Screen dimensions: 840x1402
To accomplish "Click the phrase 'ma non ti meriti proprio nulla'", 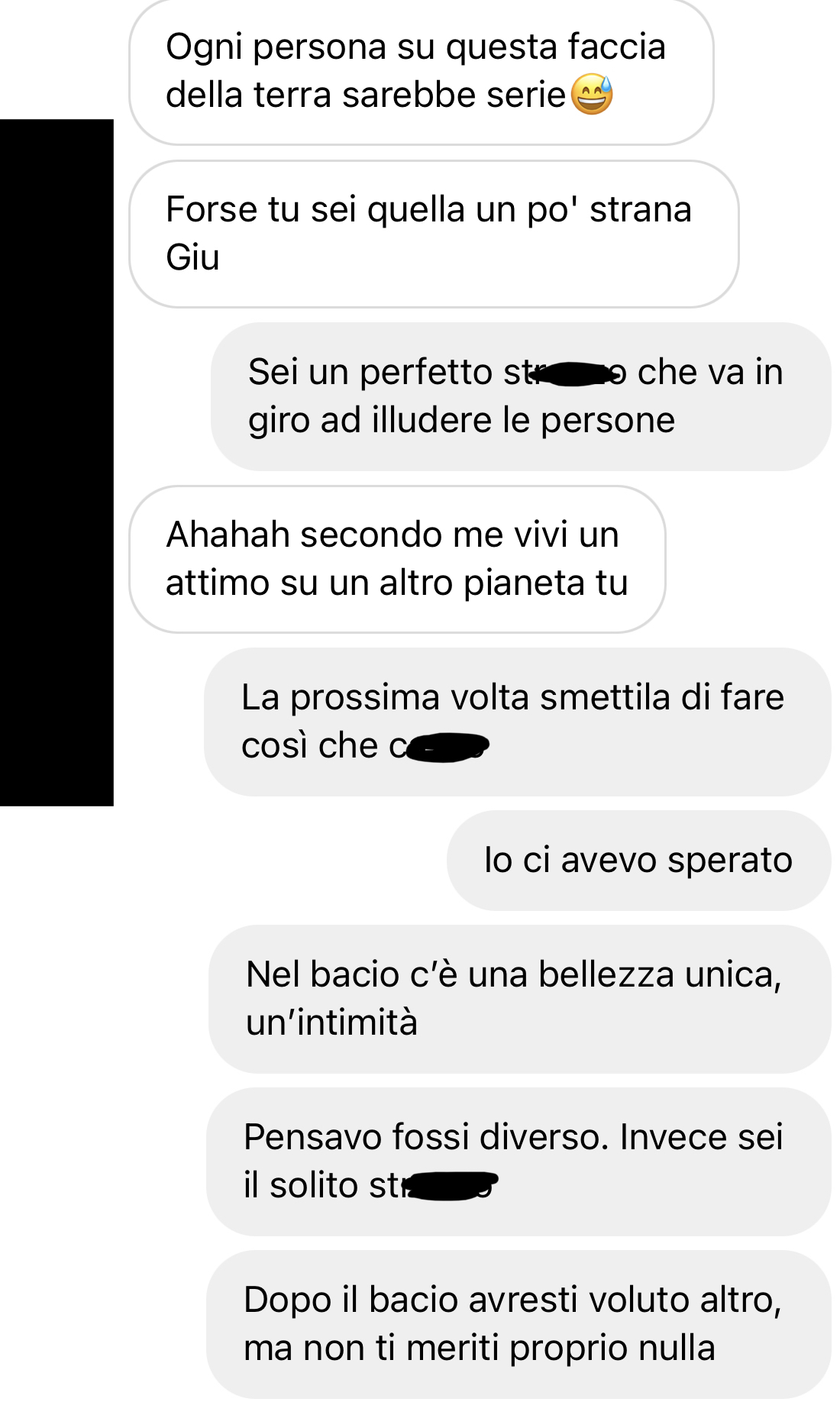I will (480, 1349).
